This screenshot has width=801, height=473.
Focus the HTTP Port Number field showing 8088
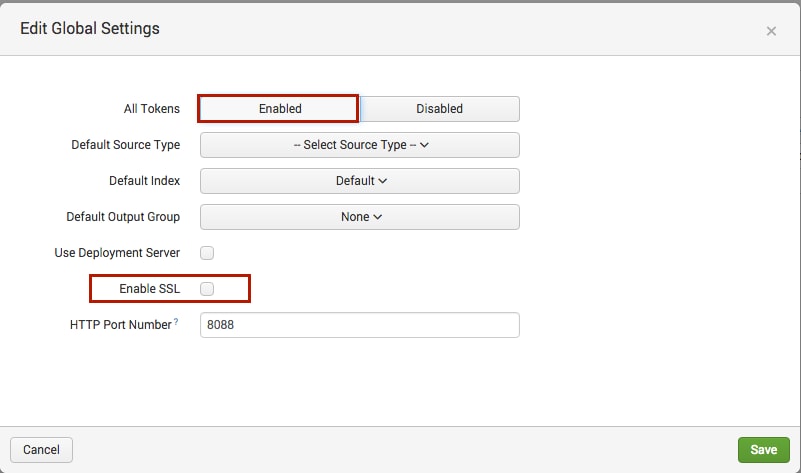click(360, 325)
